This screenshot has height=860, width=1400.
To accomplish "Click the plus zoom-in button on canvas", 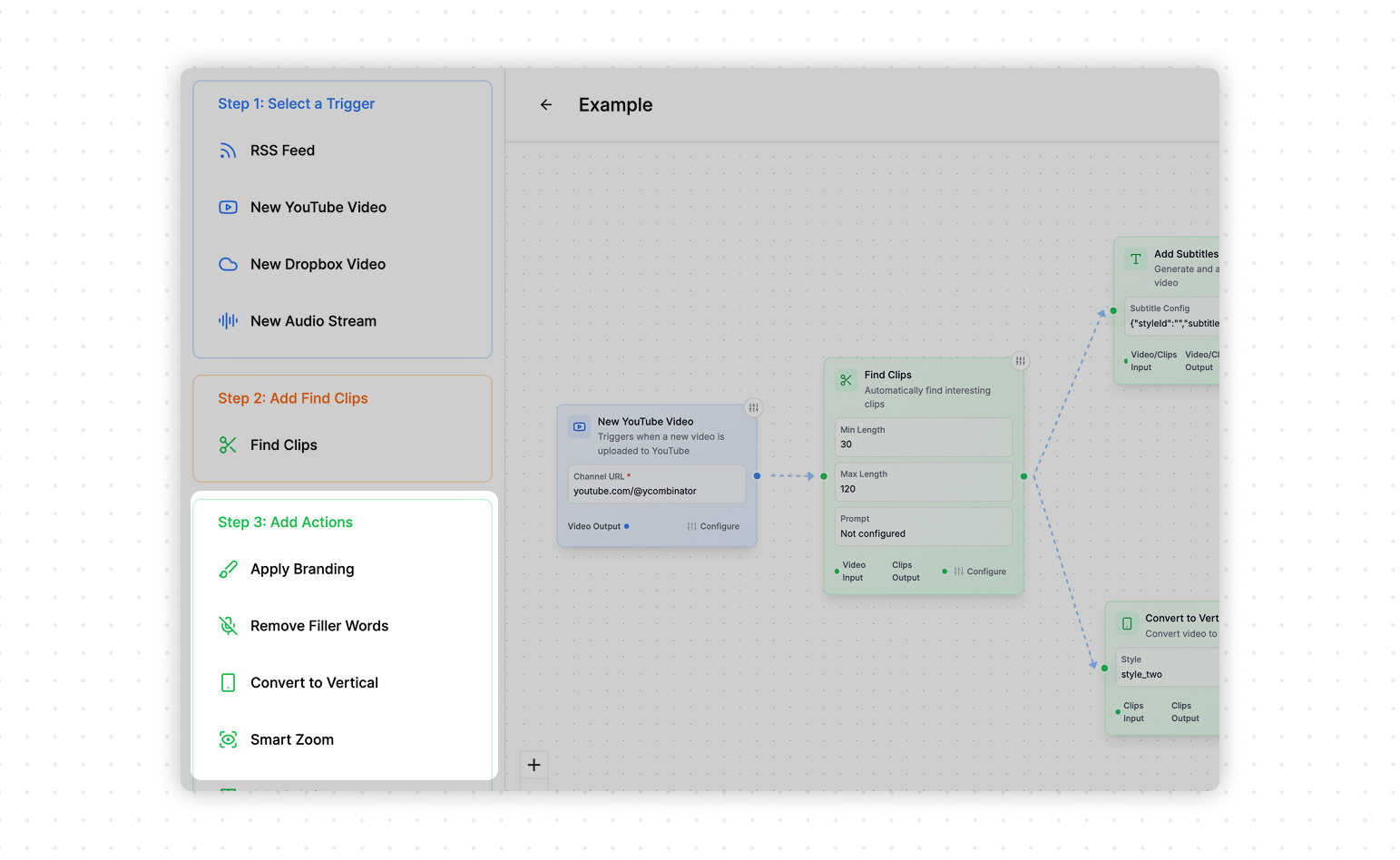I will (x=534, y=765).
